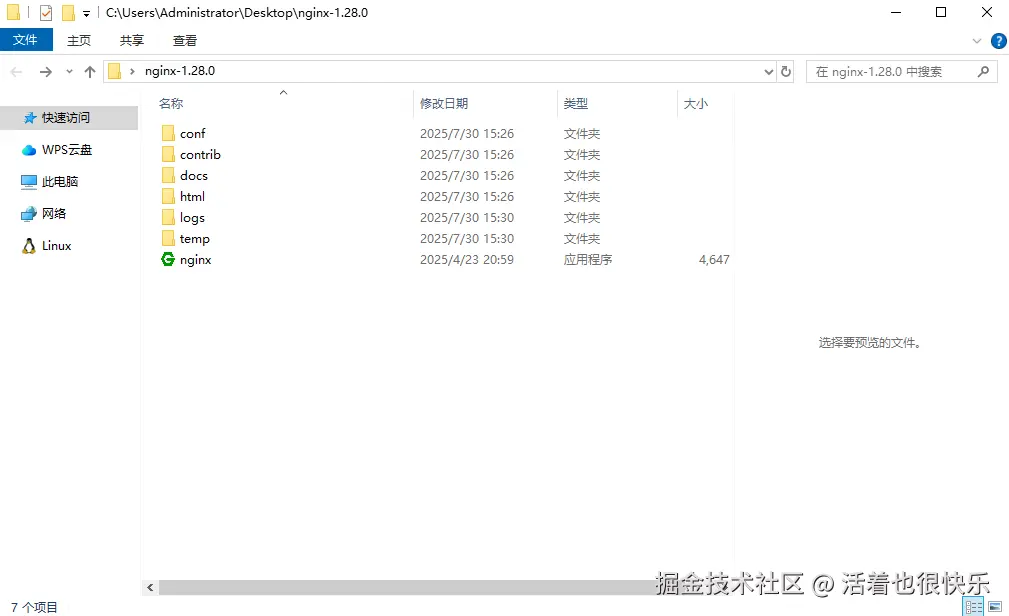Open the contrib folder

198,154
